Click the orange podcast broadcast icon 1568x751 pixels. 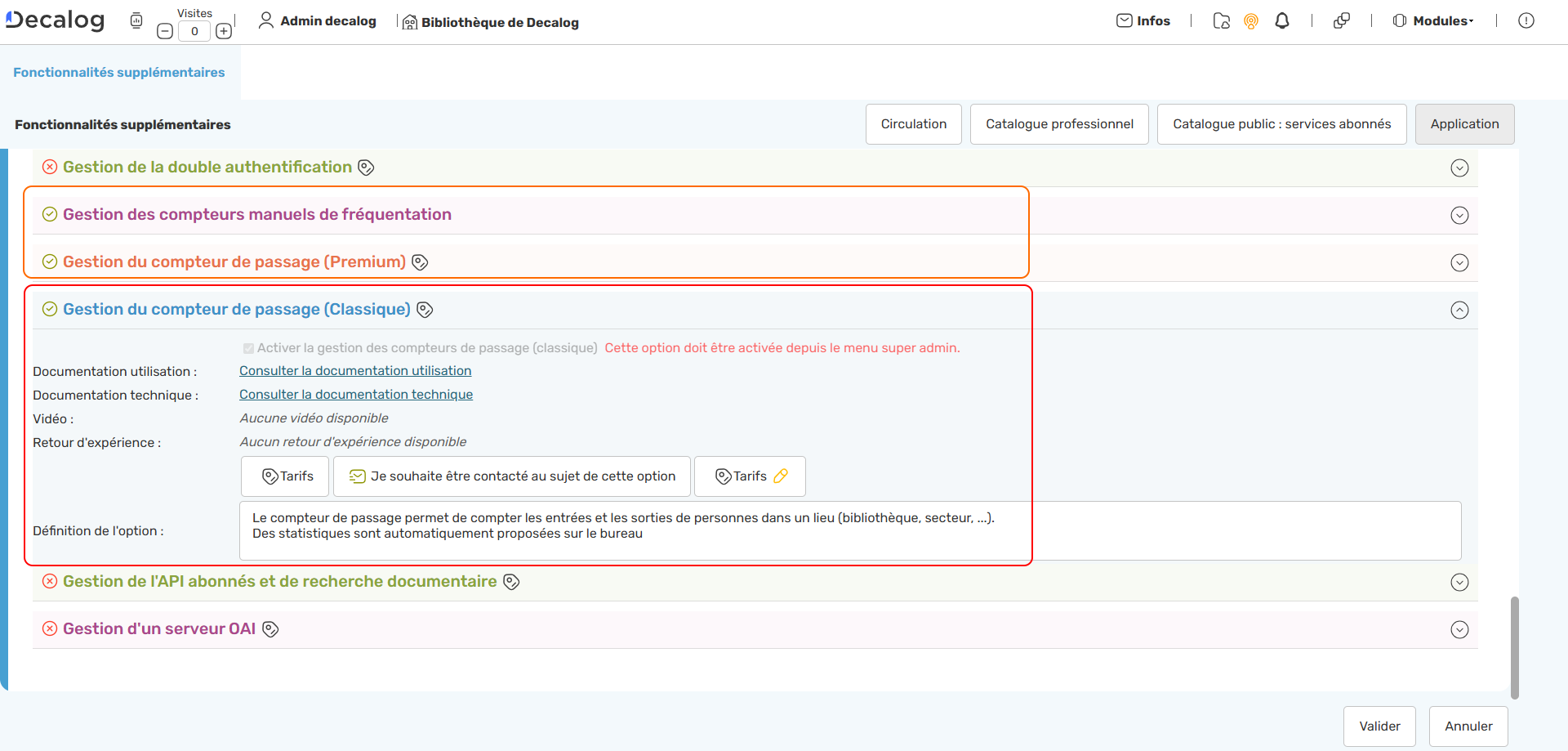tap(1251, 21)
